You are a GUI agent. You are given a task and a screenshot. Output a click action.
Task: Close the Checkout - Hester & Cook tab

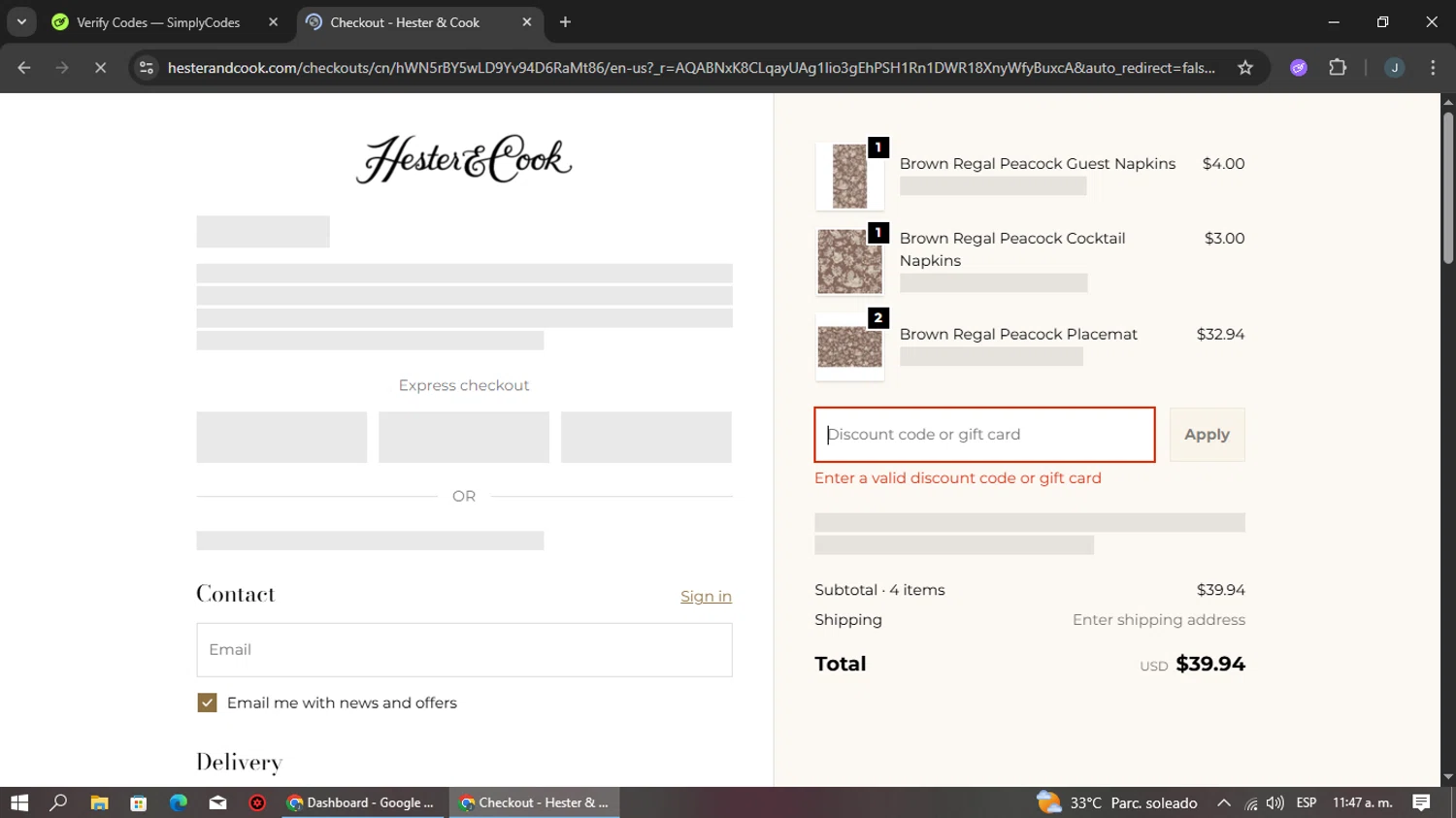(x=527, y=22)
